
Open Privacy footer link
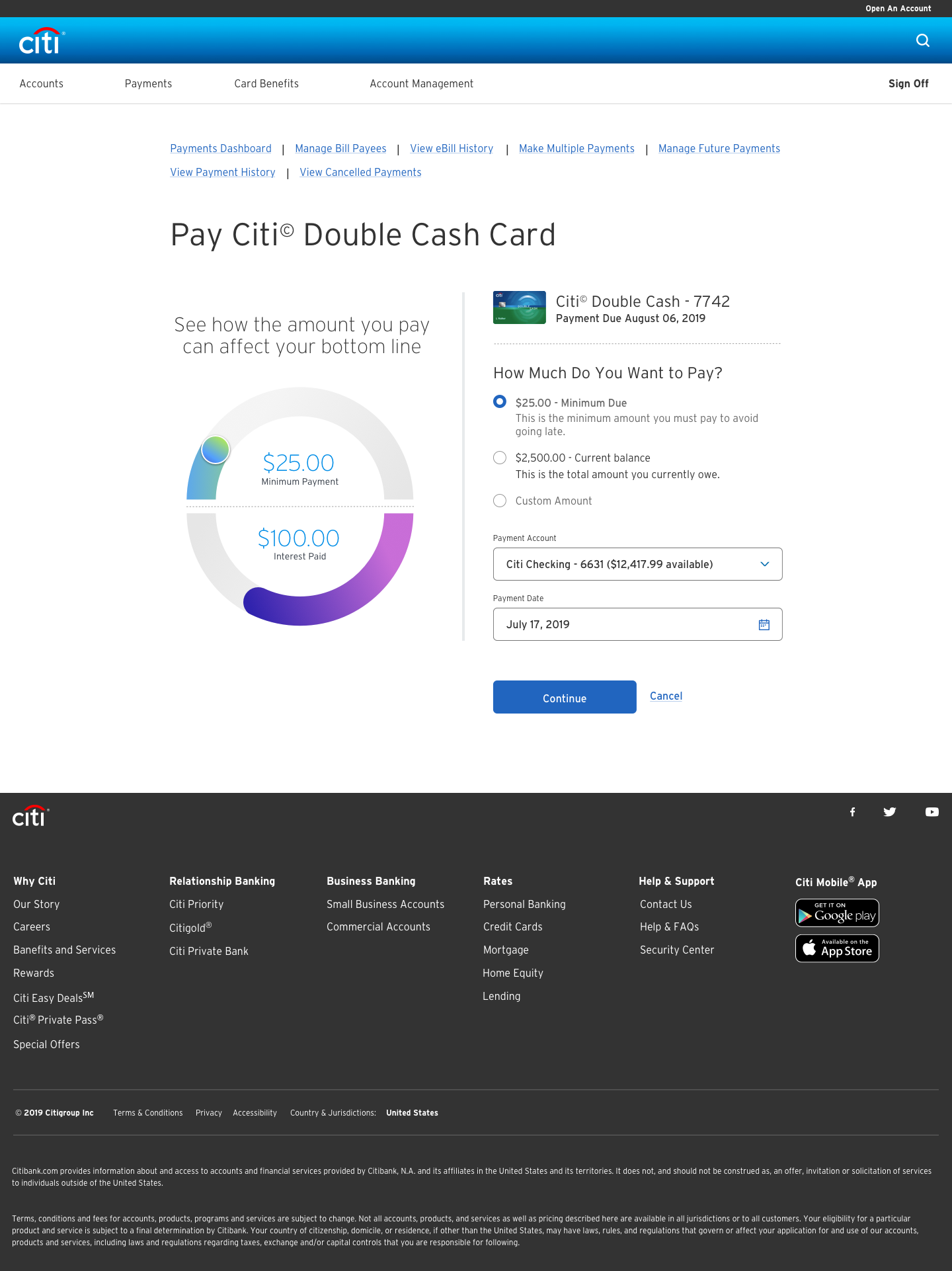click(x=209, y=1113)
